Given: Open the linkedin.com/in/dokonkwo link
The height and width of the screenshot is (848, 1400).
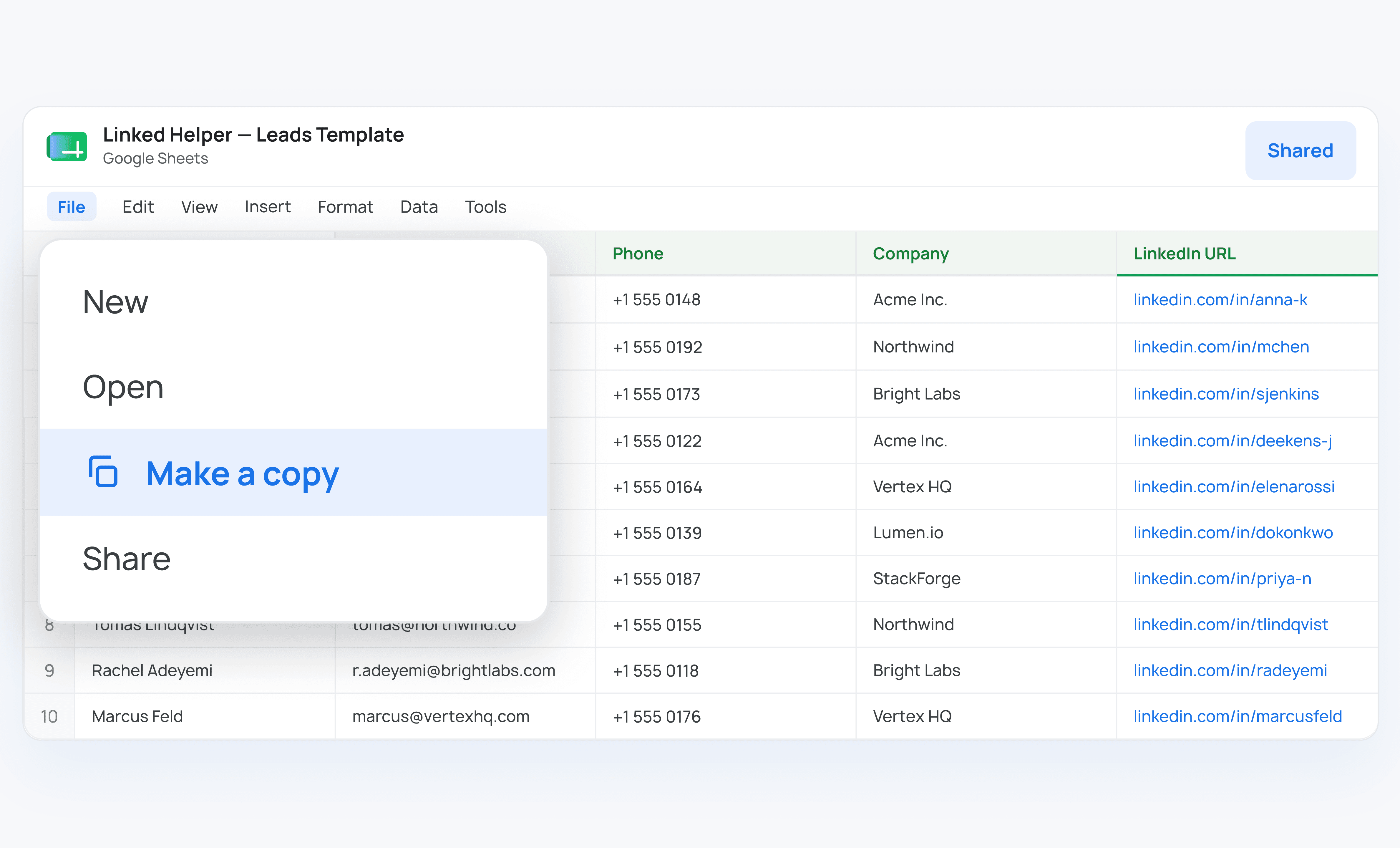Looking at the screenshot, I should pyautogui.click(x=1233, y=533).
